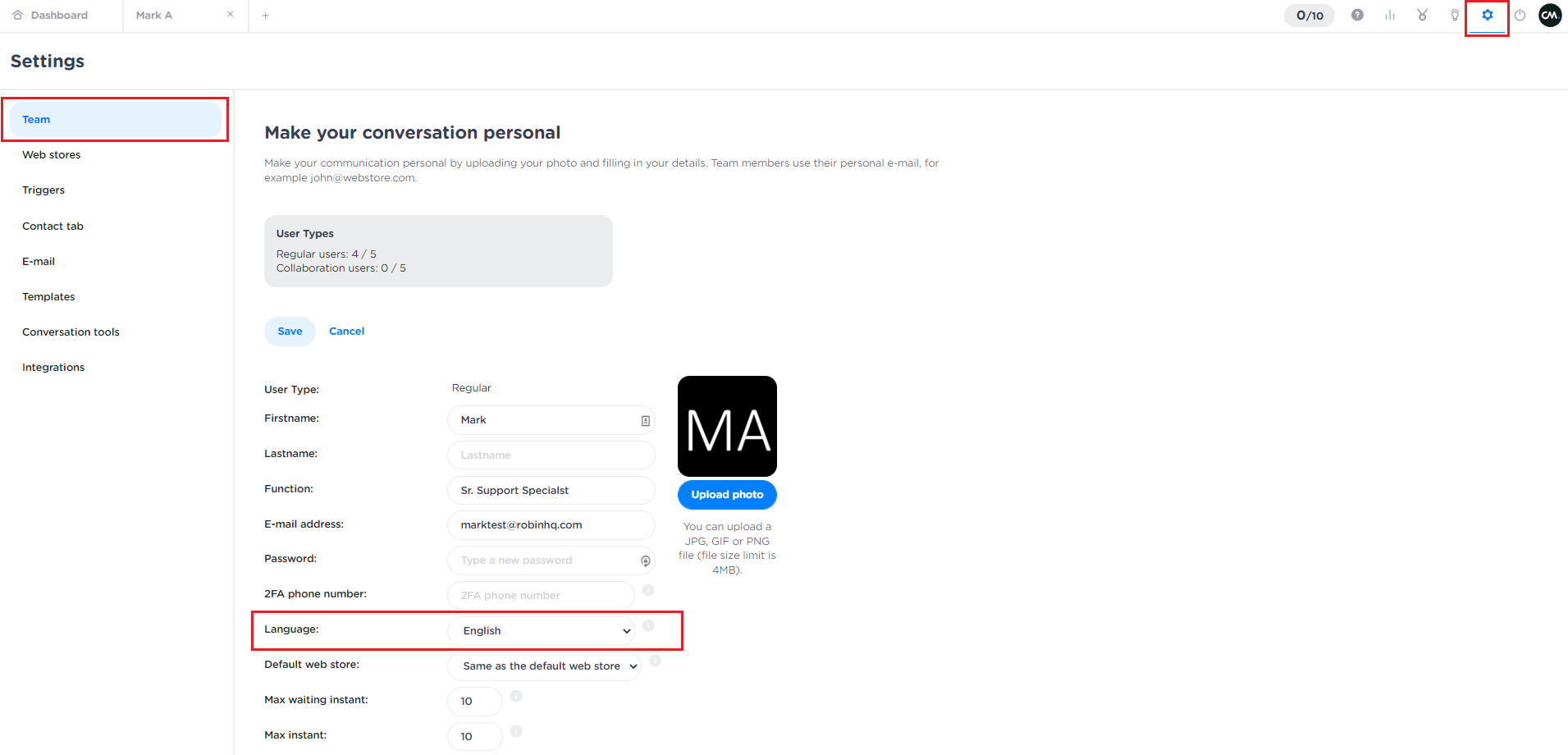Click the Upload photo button

(x=727, y=495)
